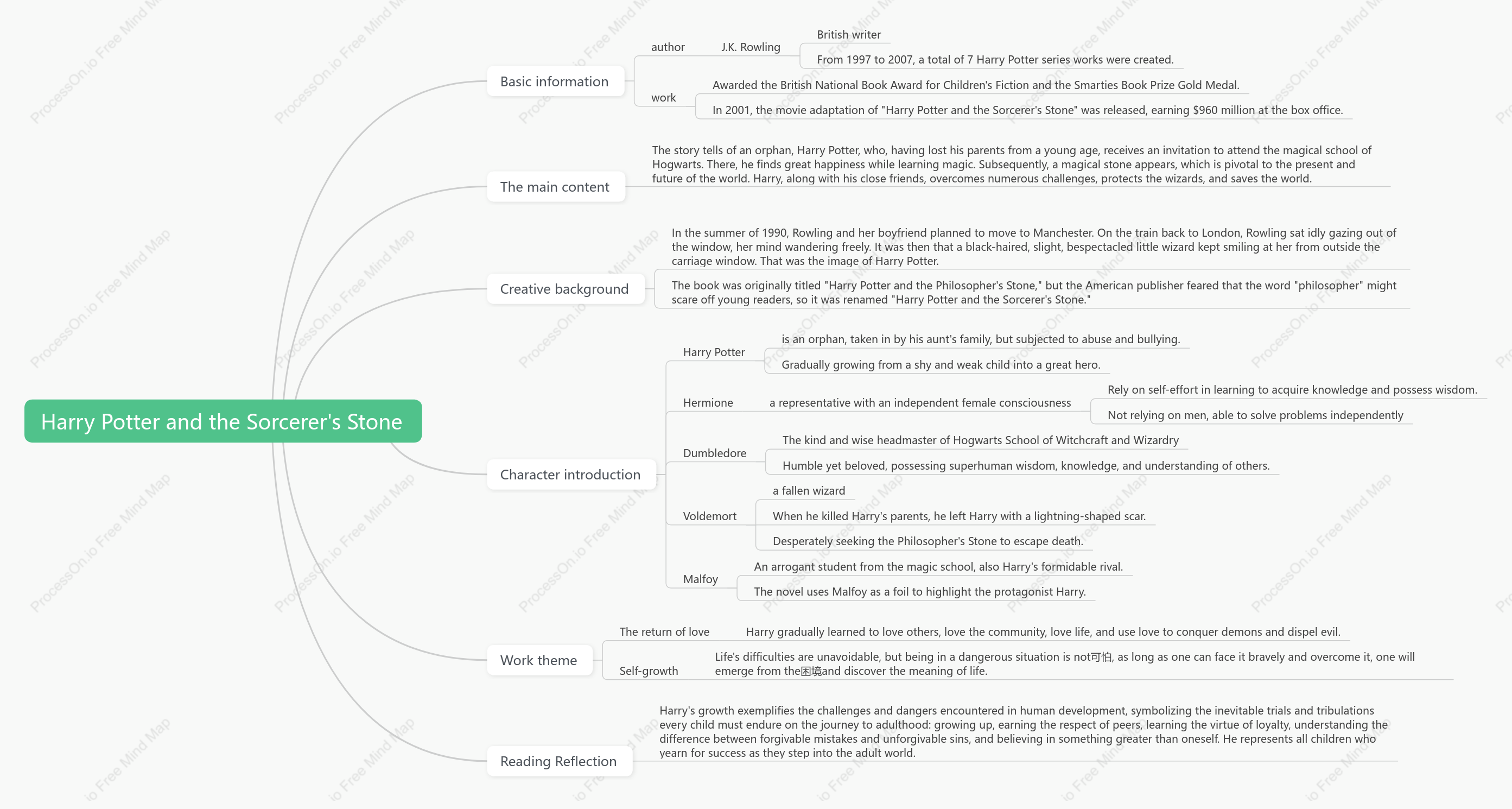Click the Harry Potter character node
This screenshot has width=1512, height=809.
714,352
